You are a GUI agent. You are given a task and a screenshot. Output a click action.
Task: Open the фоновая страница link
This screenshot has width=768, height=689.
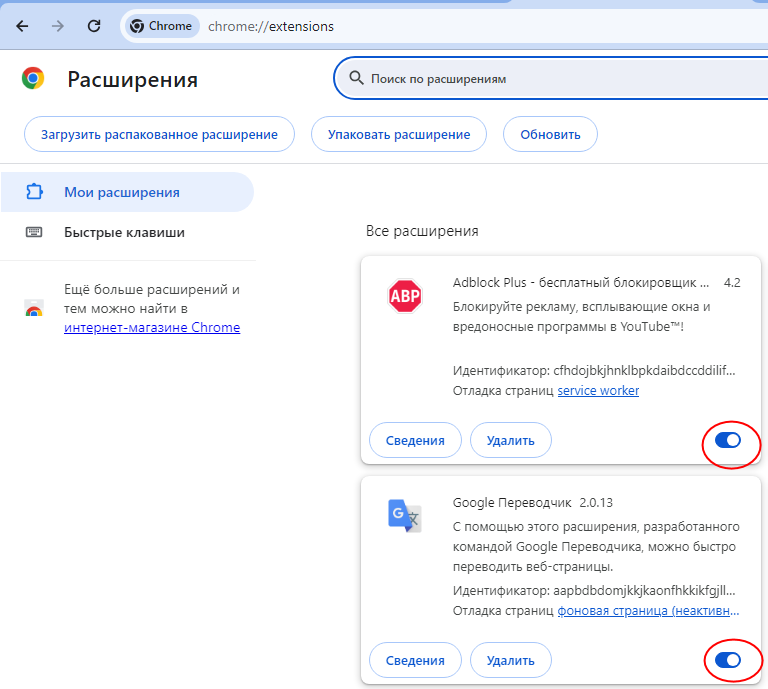tap(648, 611)
